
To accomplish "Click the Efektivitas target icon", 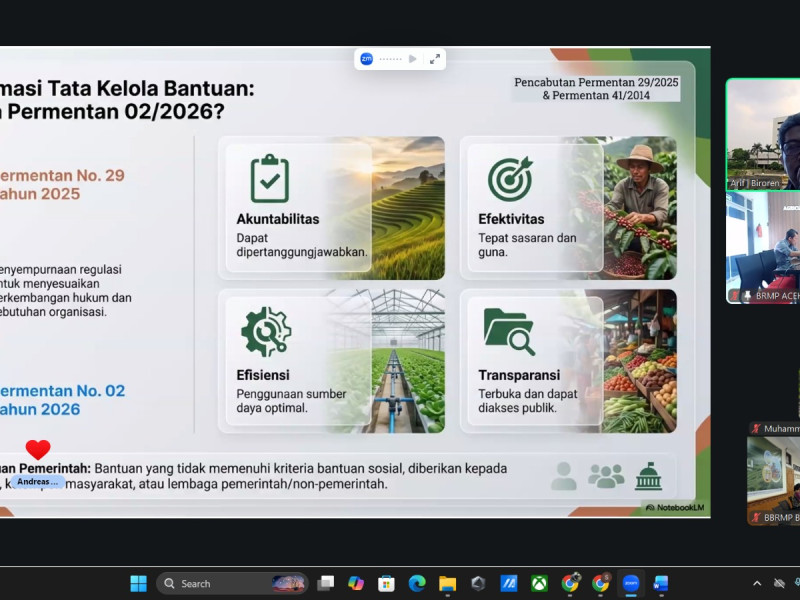I will pos(509,179).
